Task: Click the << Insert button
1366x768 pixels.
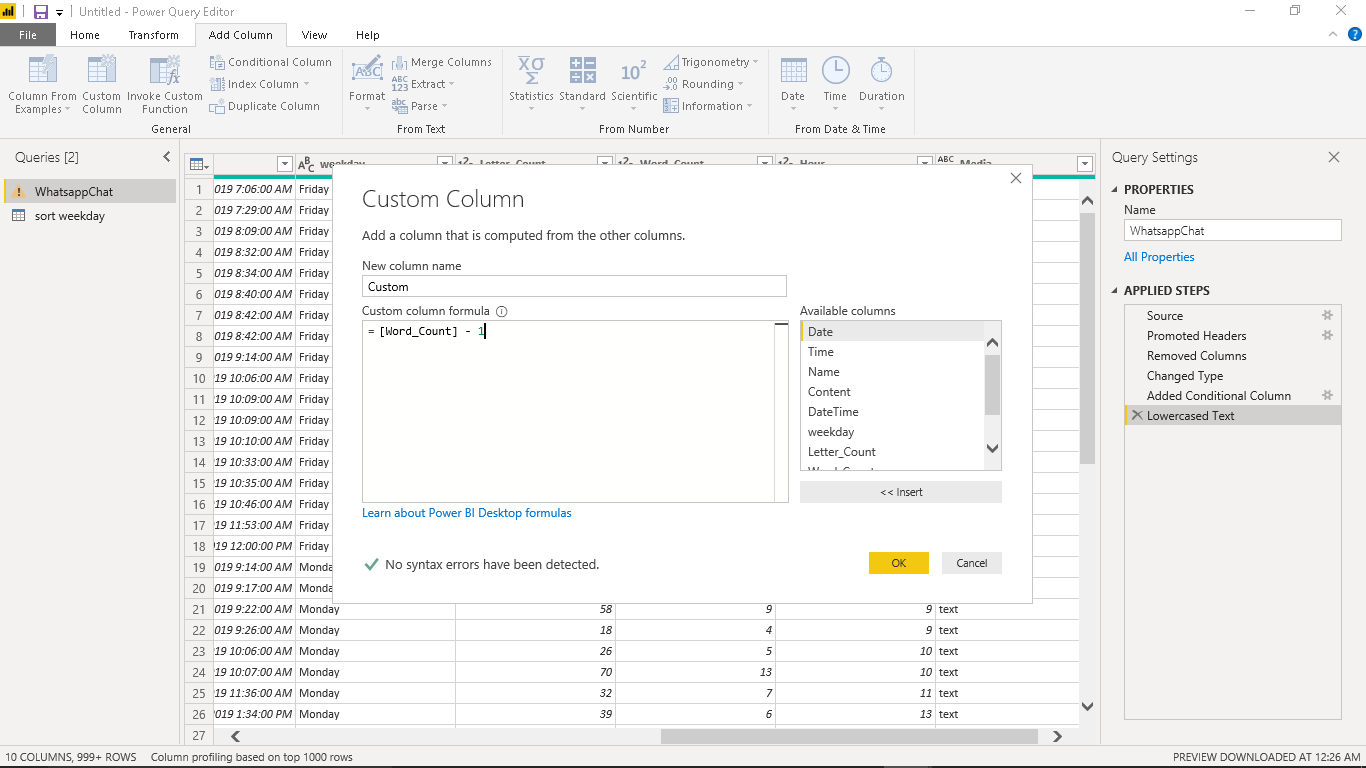Action: click(x=900, y=492)
